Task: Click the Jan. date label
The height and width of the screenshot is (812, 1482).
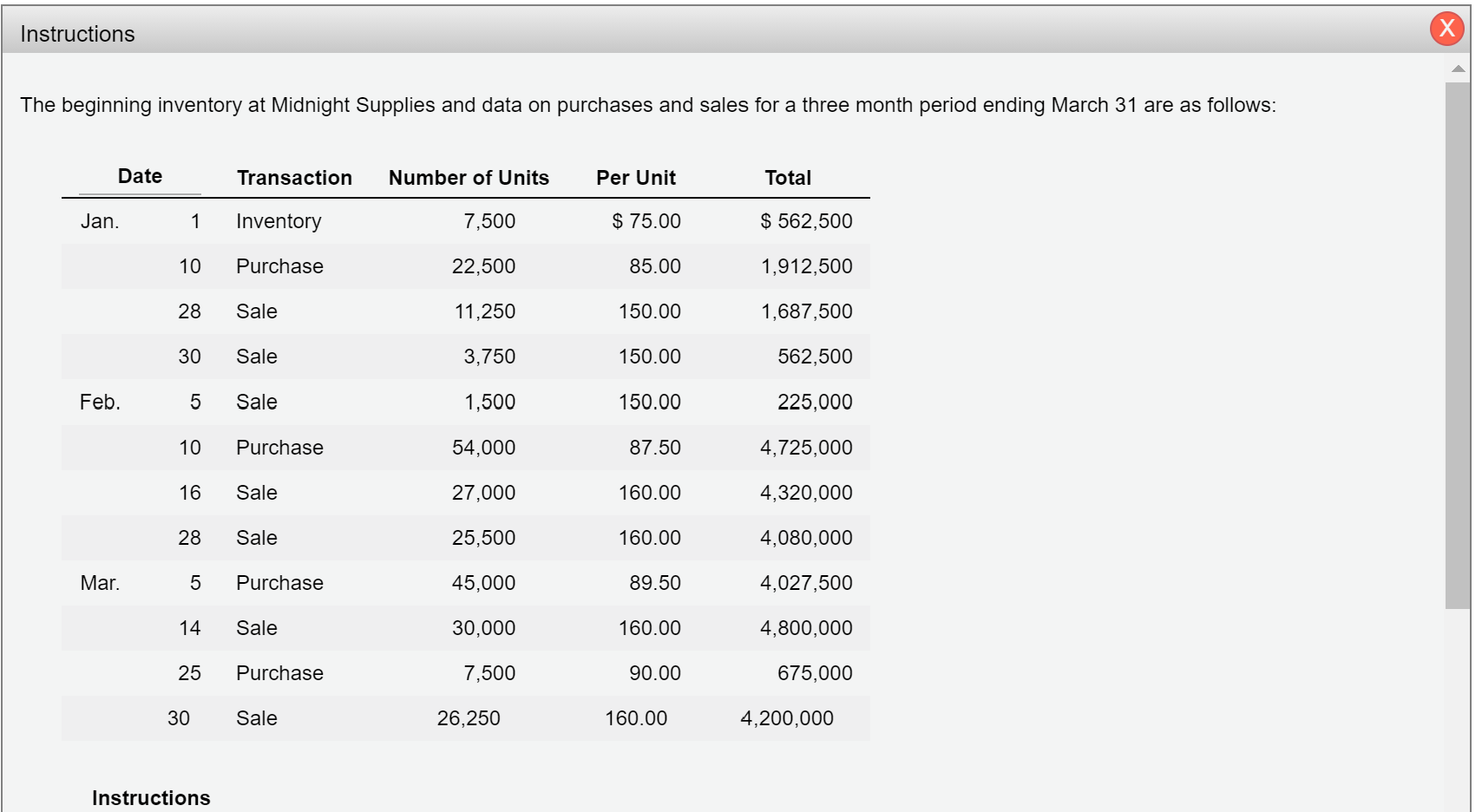Action: pos(100,221)
